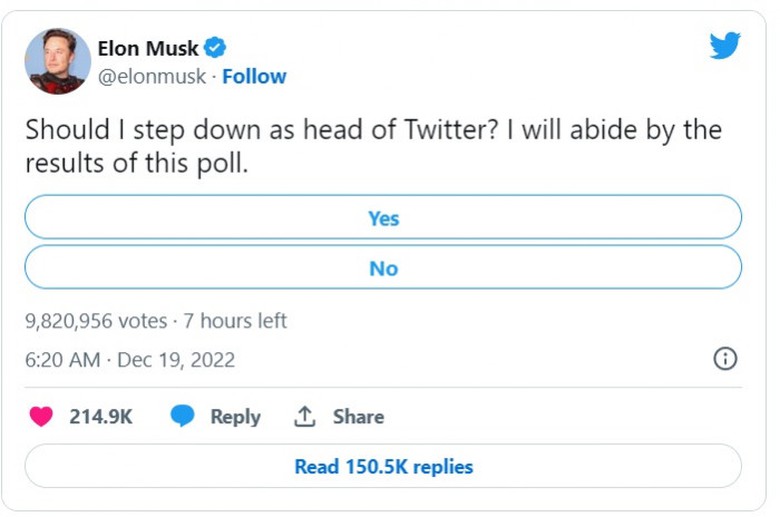Viewport: 780px width, 517px height.
Task: Like the tweet with the heart icon
Action: click(x=41, y=417)
